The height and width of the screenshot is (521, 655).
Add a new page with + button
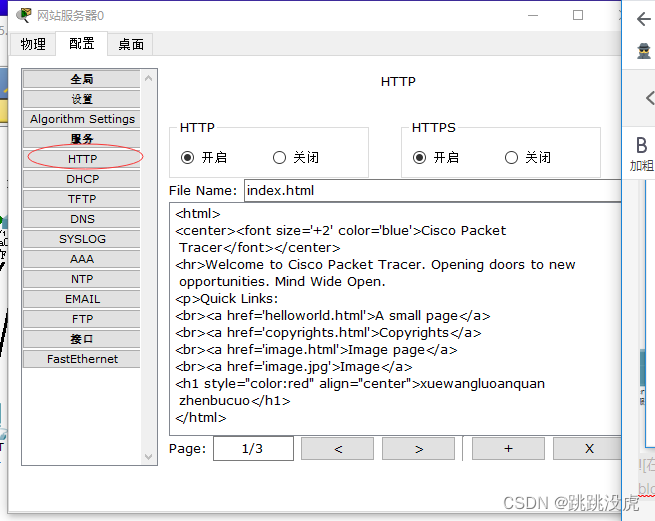click(508, 449)
